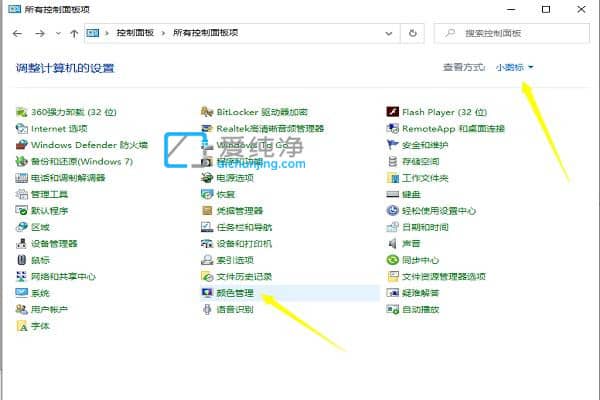Go forward with the forward arrow
This screenshot has width=600, height=400.
(x=40, y=34)
